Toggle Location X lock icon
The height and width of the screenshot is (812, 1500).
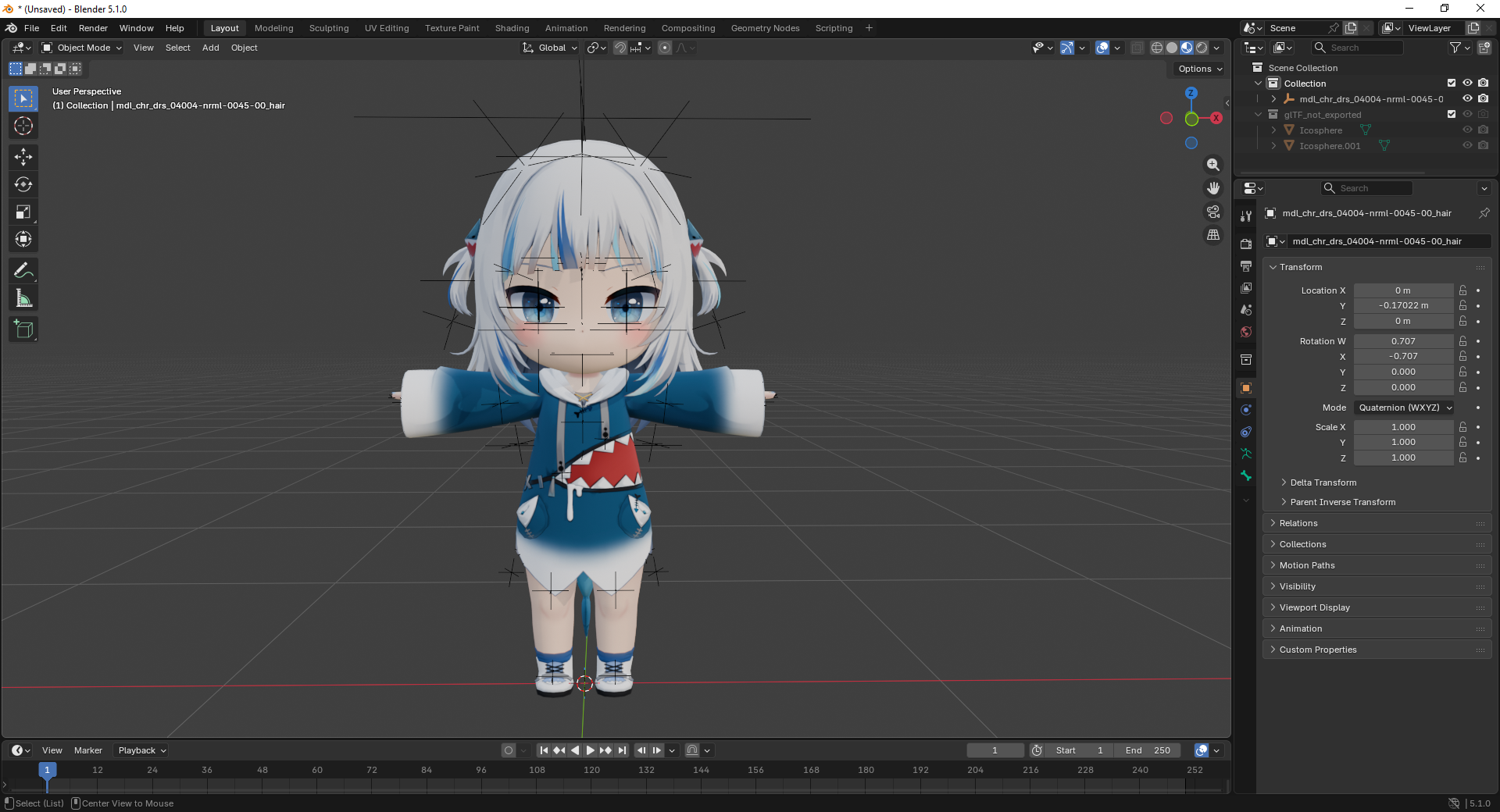(x=1462, y=290)
